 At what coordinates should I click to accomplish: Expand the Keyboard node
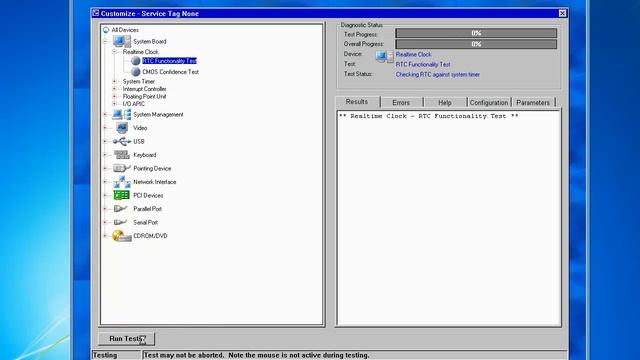105,155
